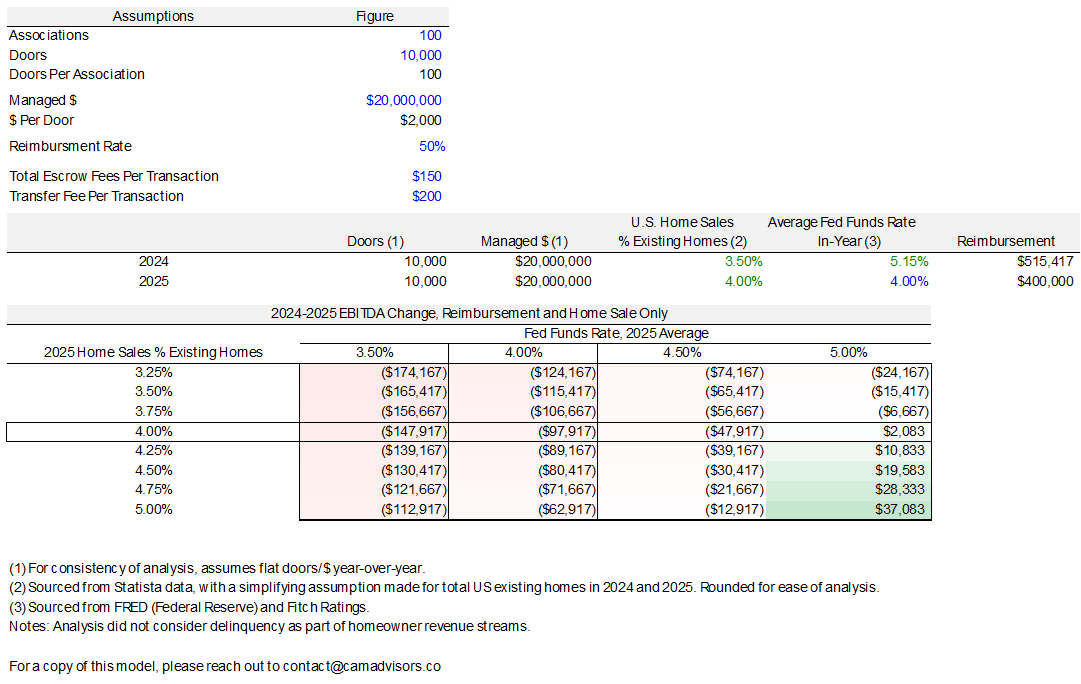Select the 2024-2025 EBITDA Change title

469,314
